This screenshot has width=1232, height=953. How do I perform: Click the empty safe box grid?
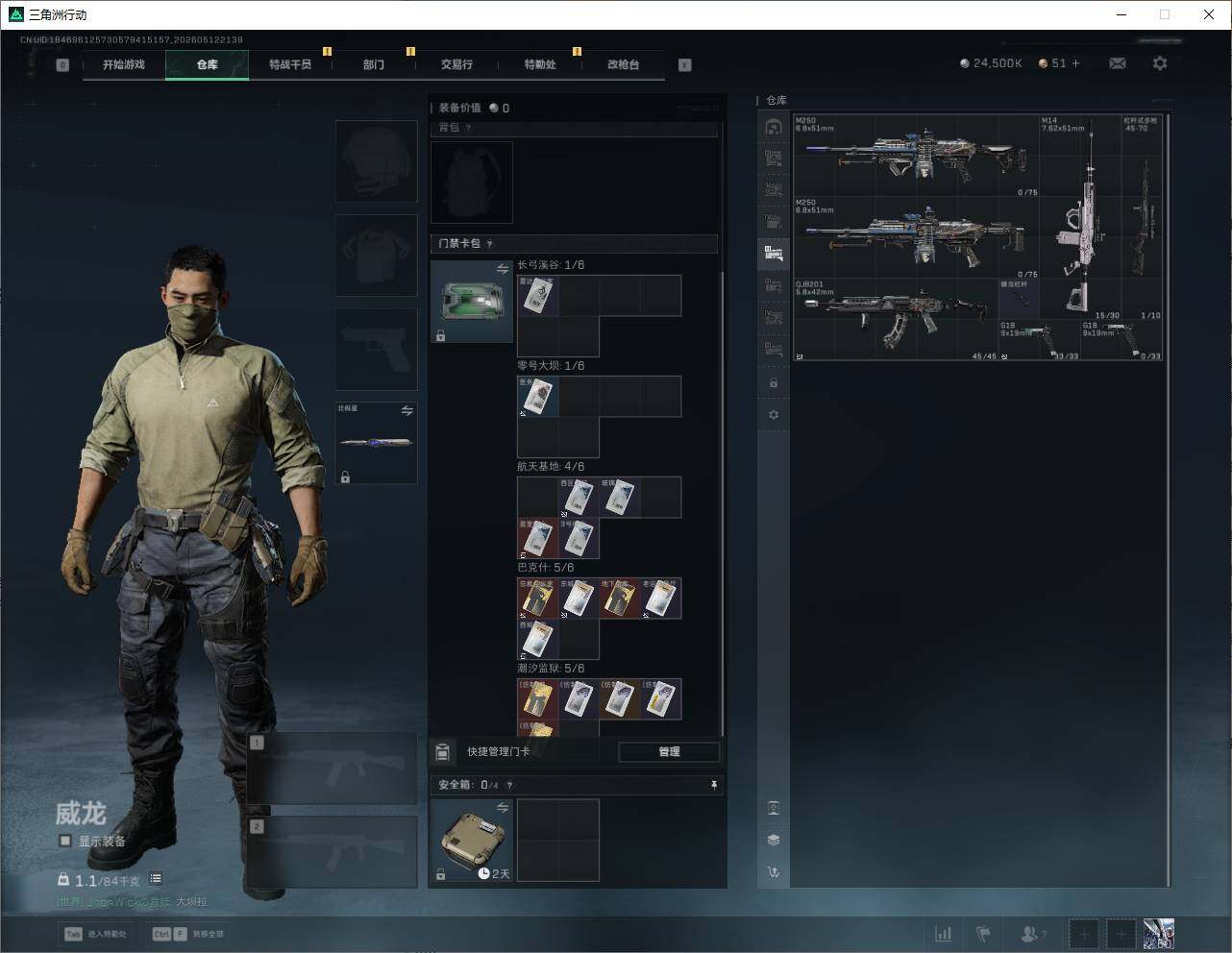(558, 841)
